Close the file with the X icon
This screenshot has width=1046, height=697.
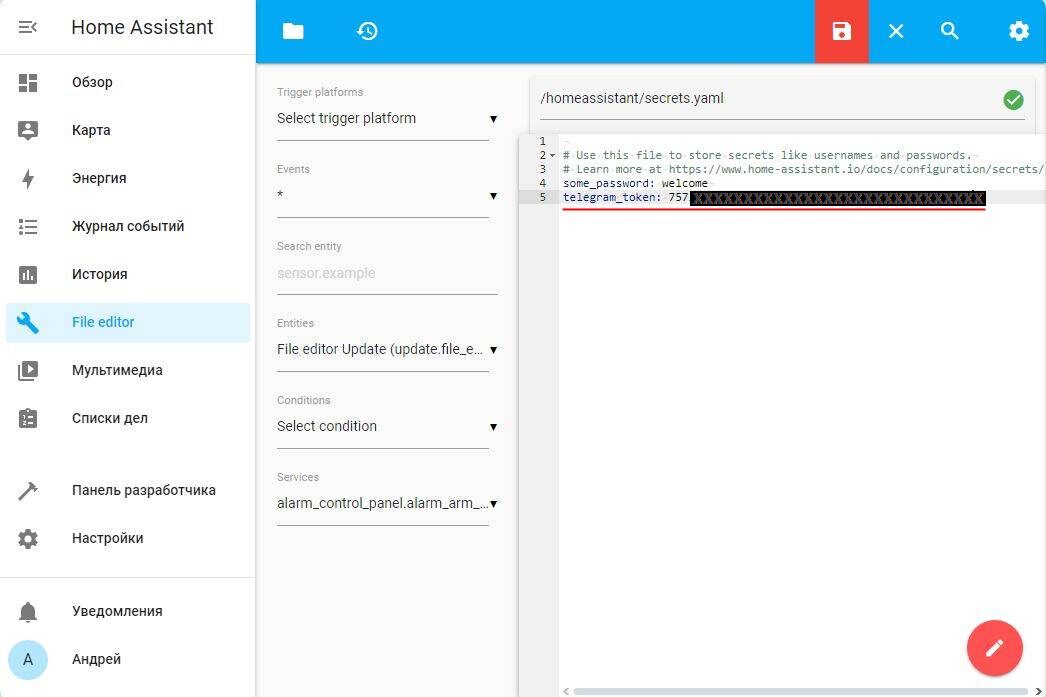896,31
